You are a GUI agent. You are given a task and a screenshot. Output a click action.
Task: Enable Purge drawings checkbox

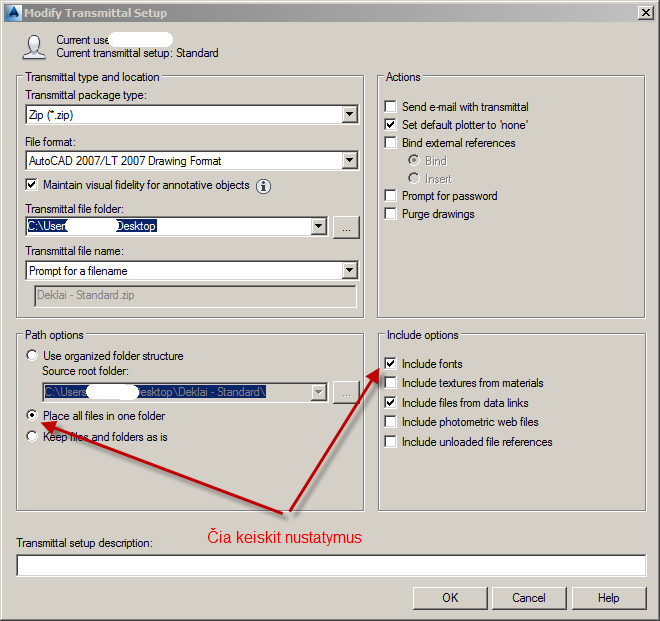[391, 213]
